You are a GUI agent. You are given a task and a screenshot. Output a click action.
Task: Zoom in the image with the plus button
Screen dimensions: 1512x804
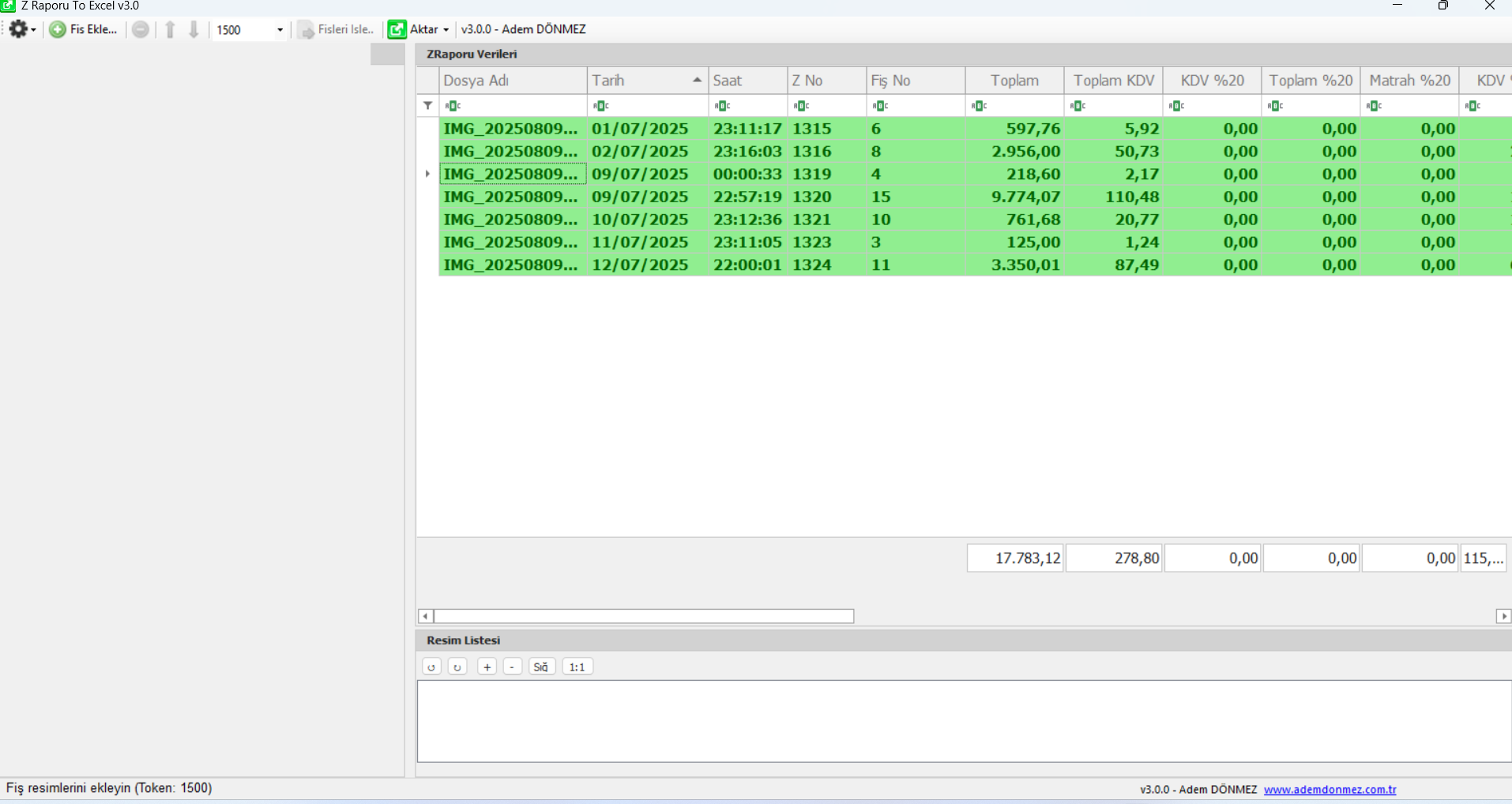487,667
